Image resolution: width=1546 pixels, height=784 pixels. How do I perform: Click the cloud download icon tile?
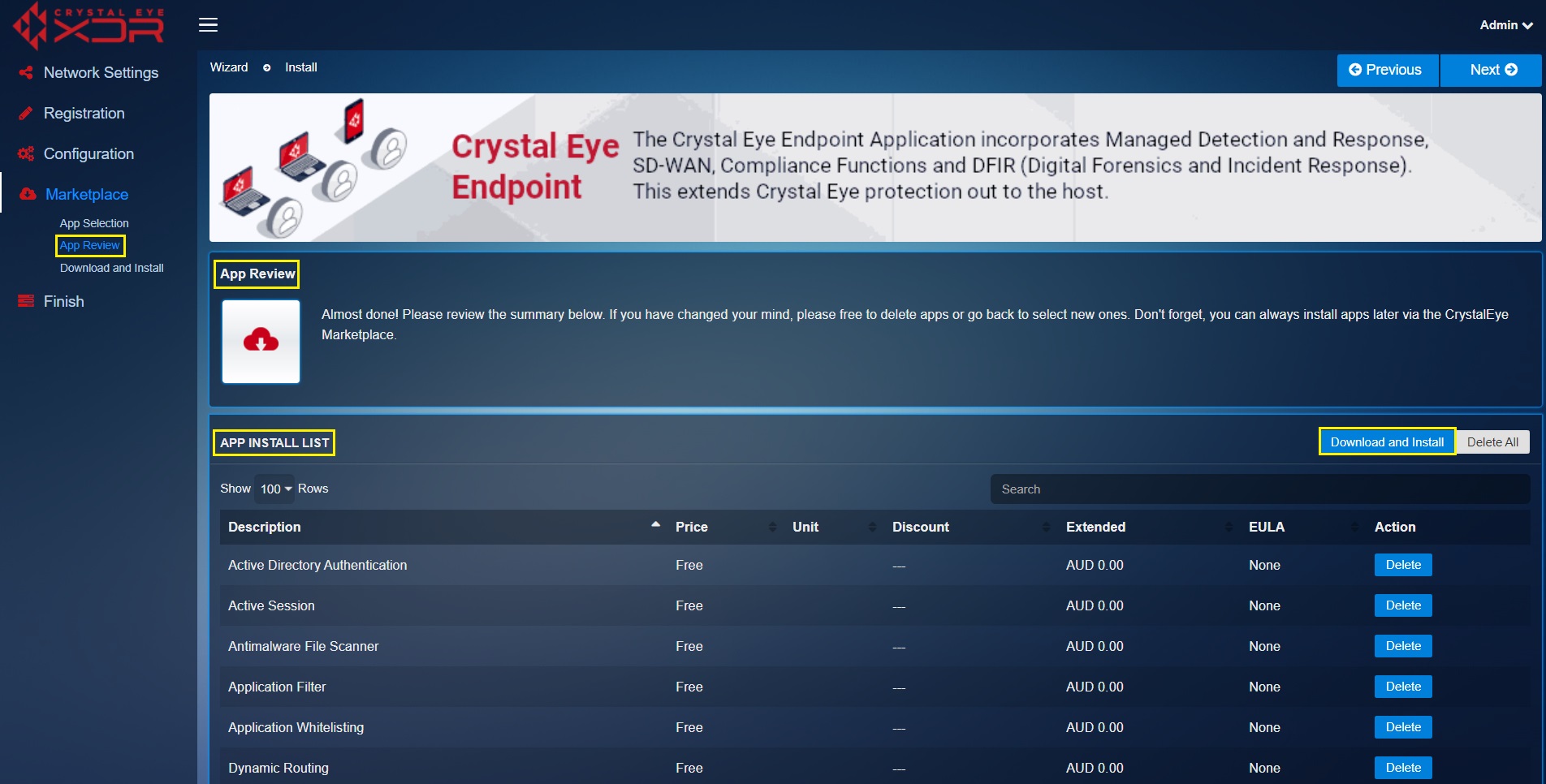[x=261, y=341]
